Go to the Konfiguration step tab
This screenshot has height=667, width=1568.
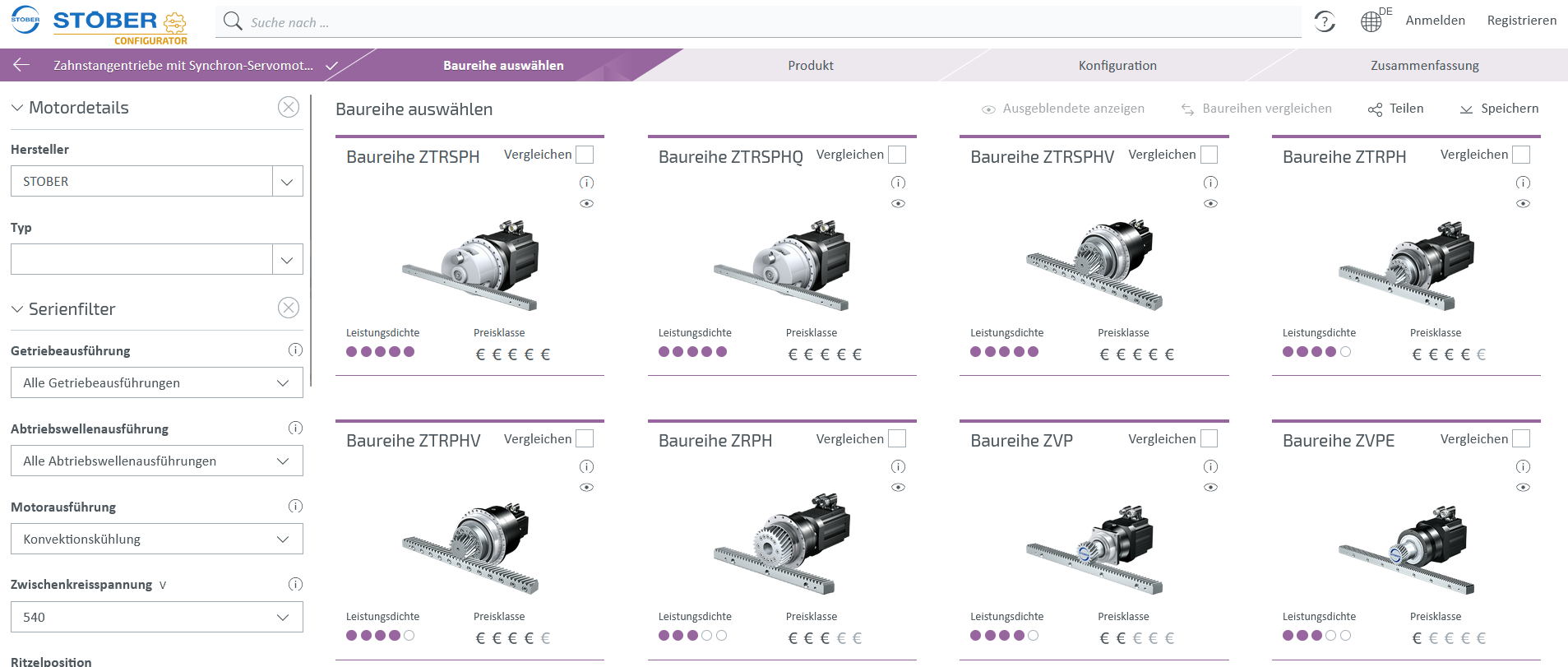click(x=1117, y=66)
